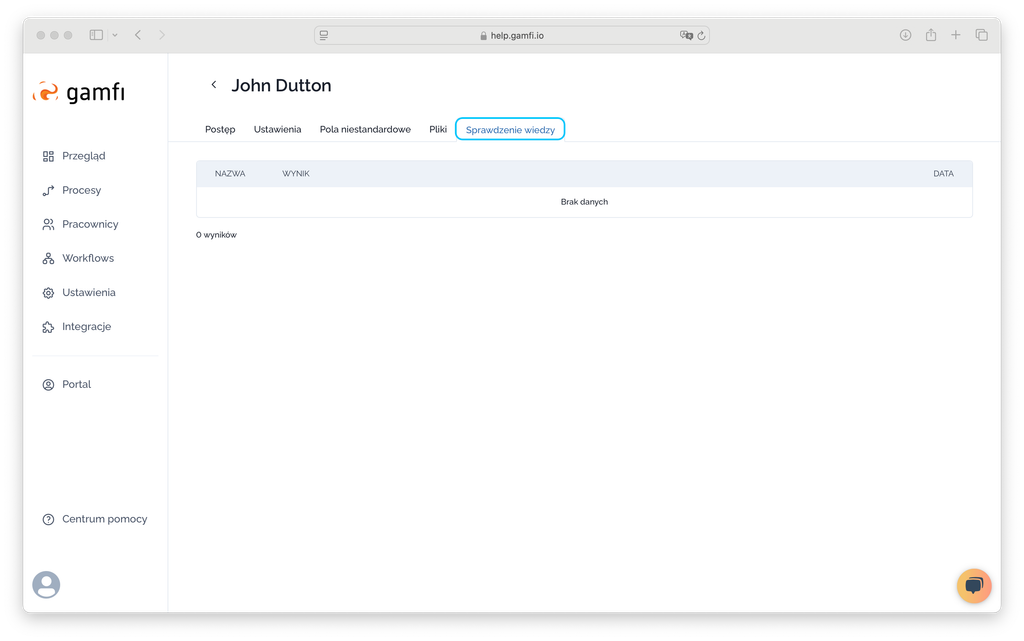The width and height of the screenshot is (1024, 641).
Task: Click the Przegląd dashboard icon in sidebar
Action: 48,156
